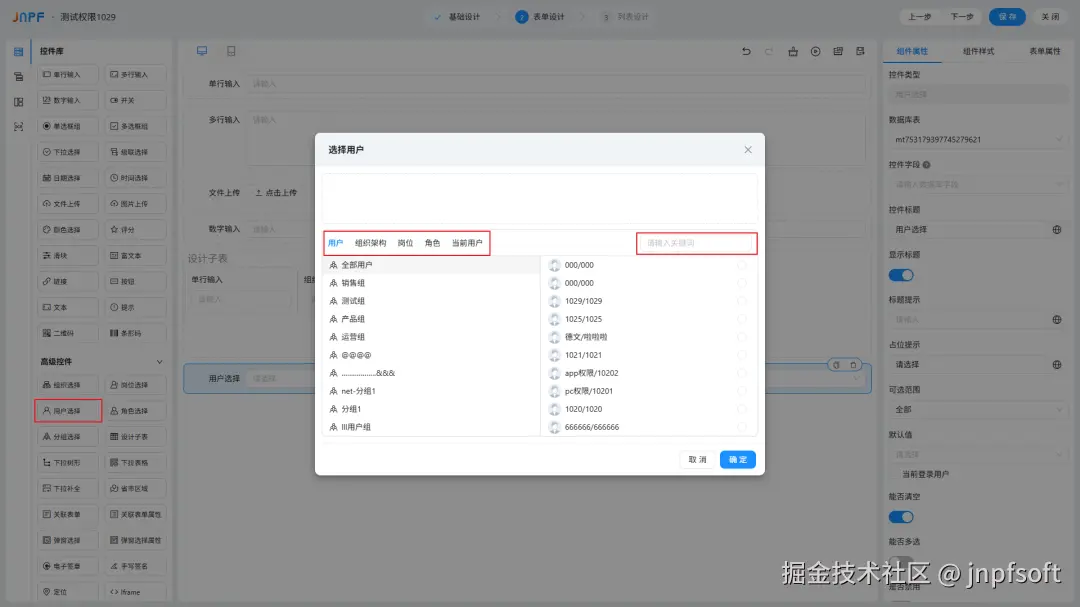Click the 请输入关键词 search field in dialog
This screenshot has width=1080, height=607.
pyautogui.click(x=696, y=243)
